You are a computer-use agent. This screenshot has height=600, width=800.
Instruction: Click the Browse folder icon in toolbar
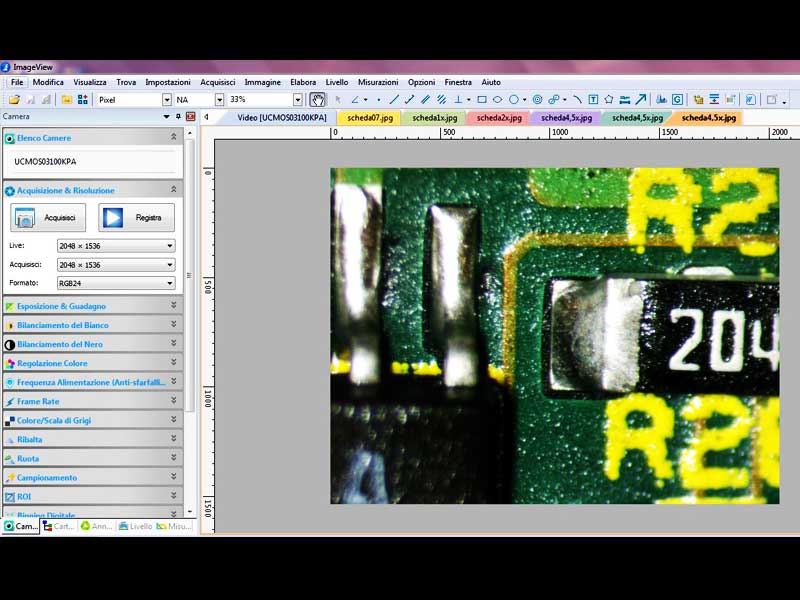click(x=66, y=99)
